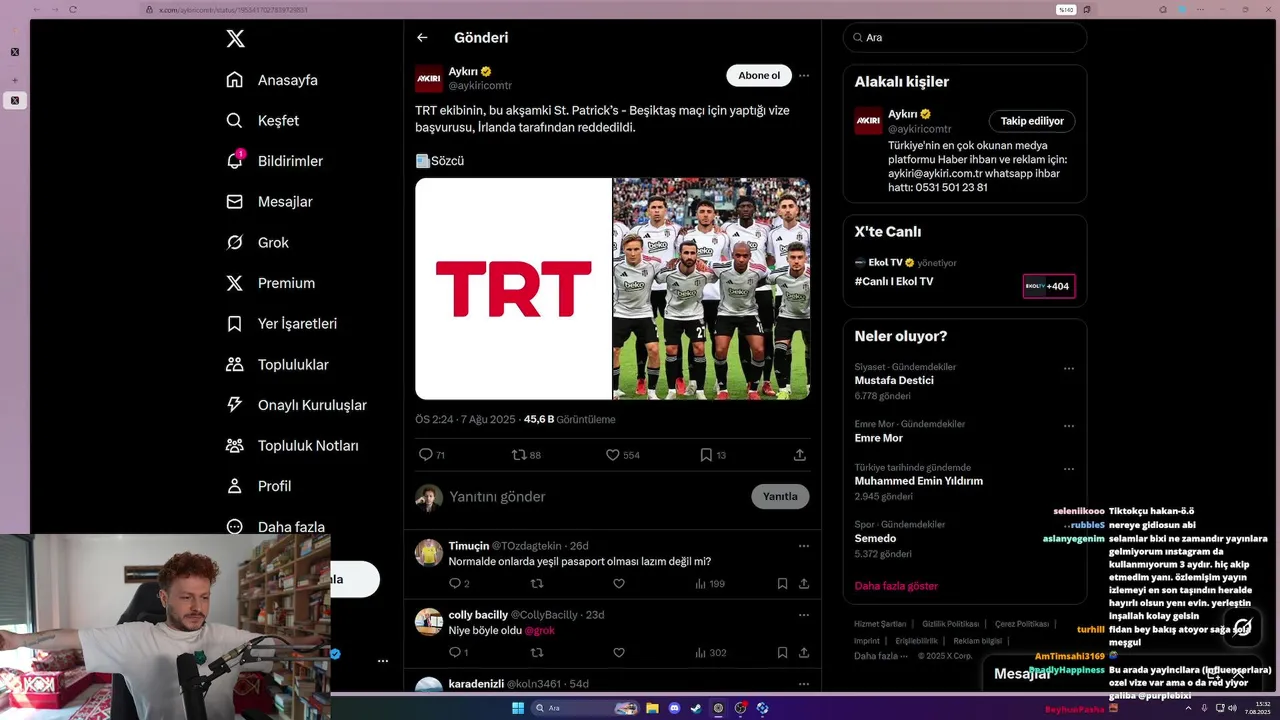Click the Topluluk Notları icon

235,446
